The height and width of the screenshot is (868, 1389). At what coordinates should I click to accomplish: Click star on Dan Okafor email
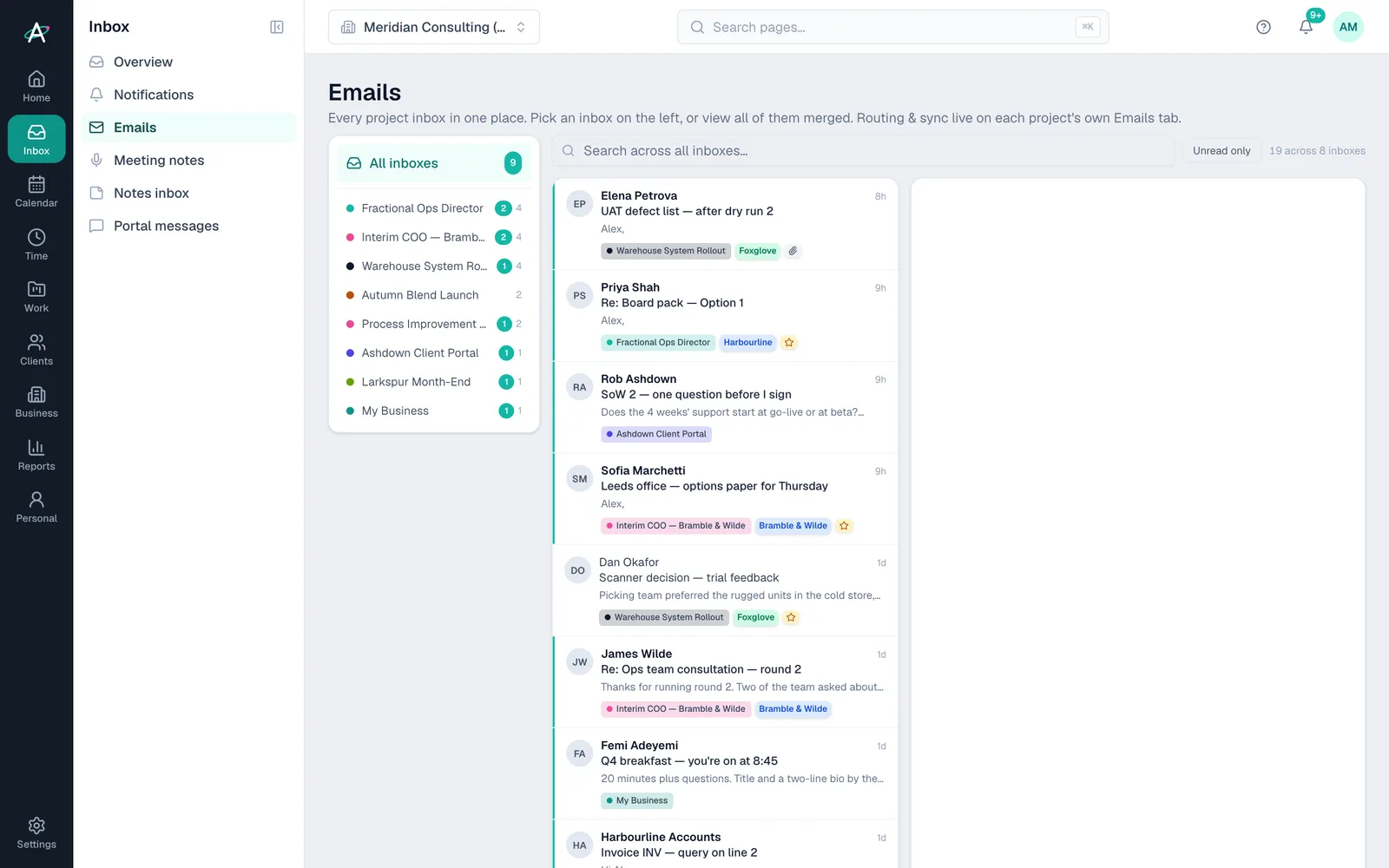coord(791,618)
